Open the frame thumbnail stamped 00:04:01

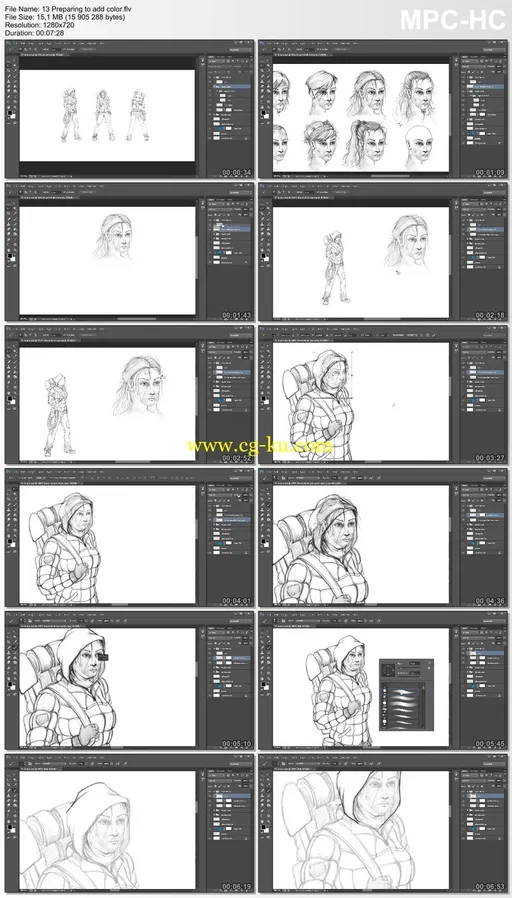tap(129, 538)
